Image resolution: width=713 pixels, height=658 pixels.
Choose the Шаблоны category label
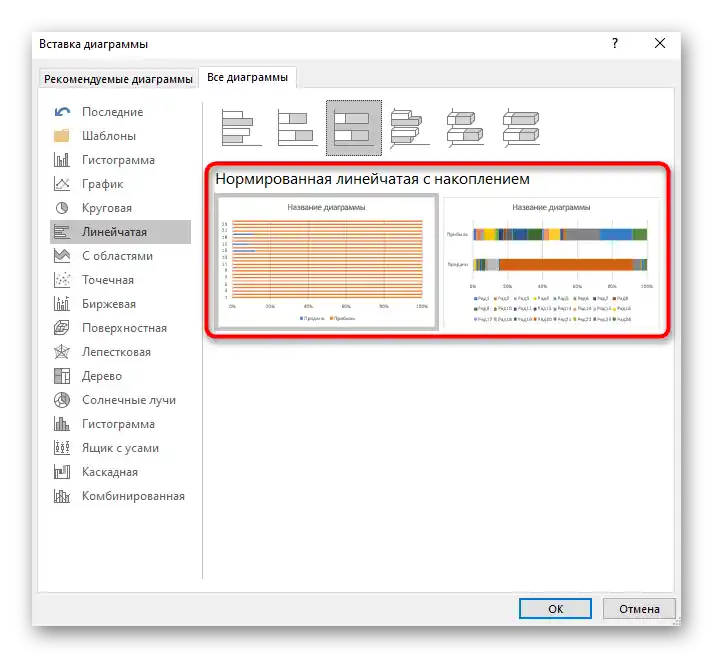coord(109,136)
